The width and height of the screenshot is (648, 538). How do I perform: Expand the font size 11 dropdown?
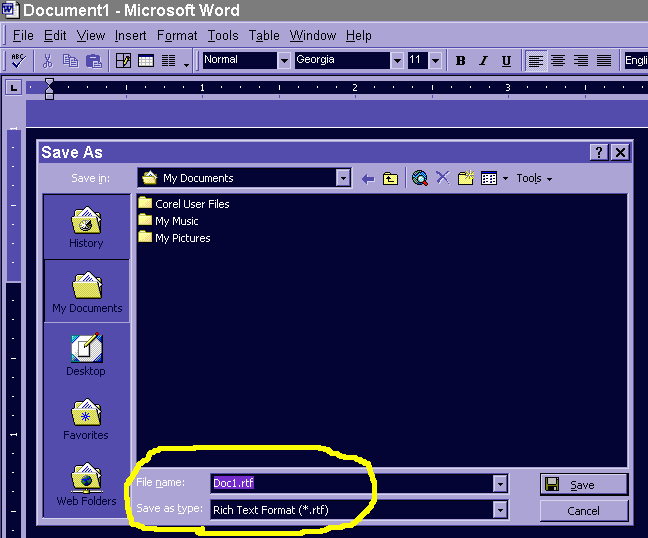click(x=435, y=61)
